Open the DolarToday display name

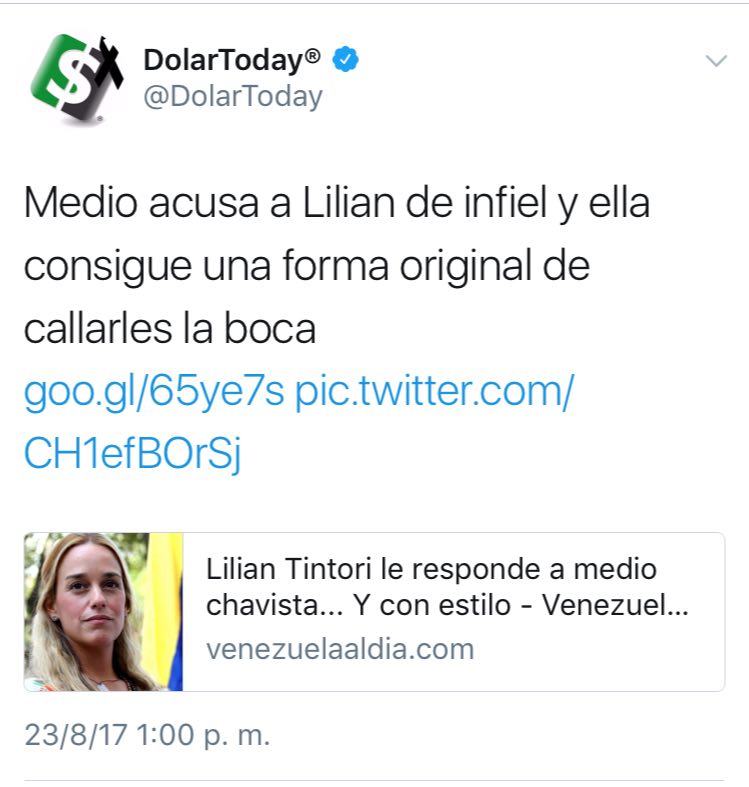tap(232, 60)
